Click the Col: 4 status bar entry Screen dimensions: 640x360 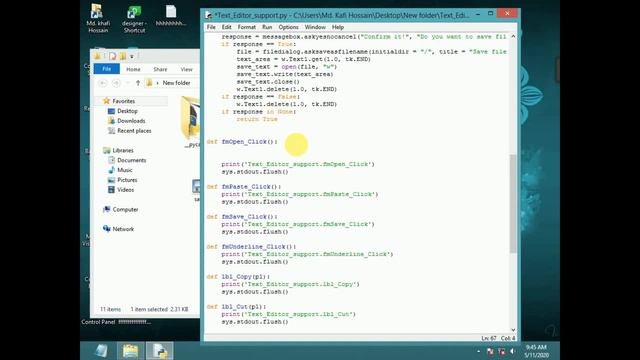click(x=508, y=338)
